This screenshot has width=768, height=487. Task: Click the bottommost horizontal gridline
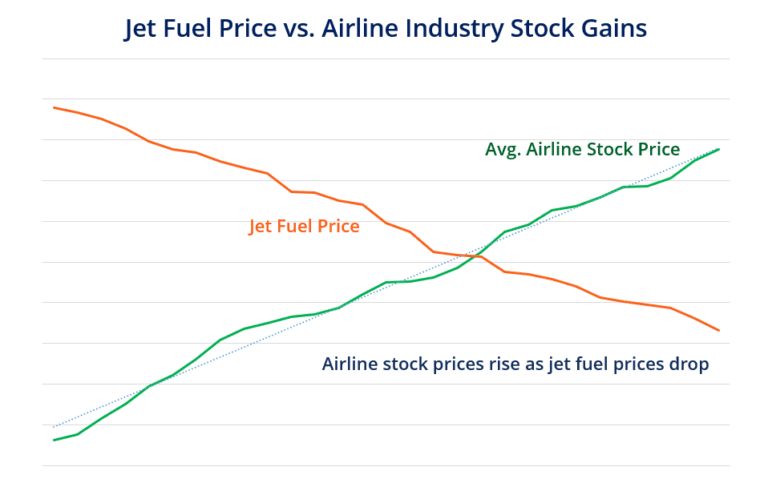pyautogui.click(x=385, y=465)
